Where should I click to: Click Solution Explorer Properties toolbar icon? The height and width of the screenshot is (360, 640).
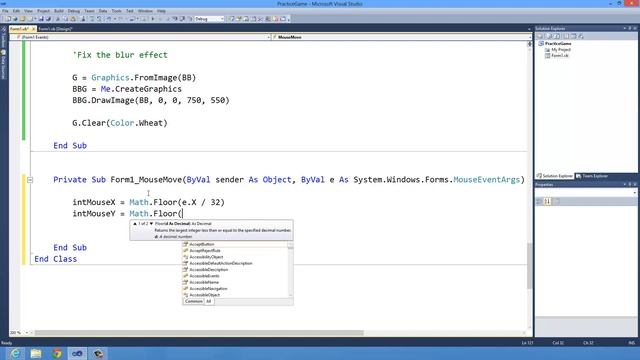coord(539,36)
